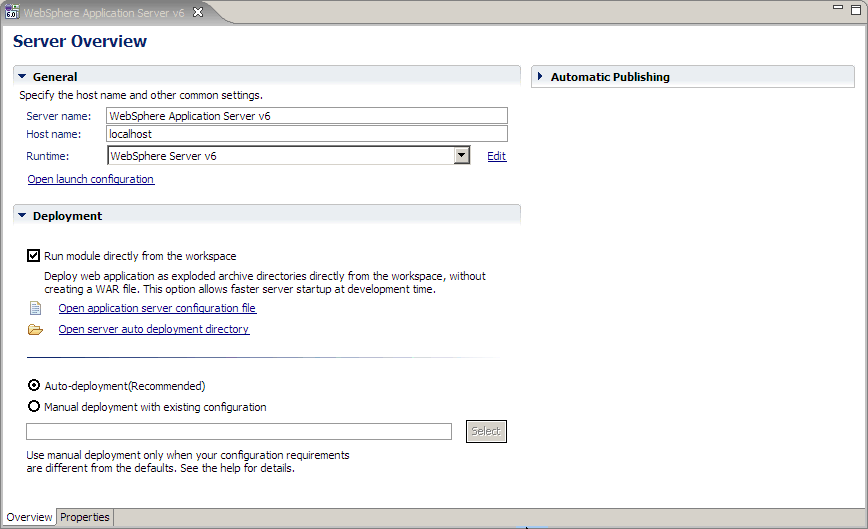Switch to the Properties tab
The width and height of the screenshot is (868, 529).
tap(85, 517)
